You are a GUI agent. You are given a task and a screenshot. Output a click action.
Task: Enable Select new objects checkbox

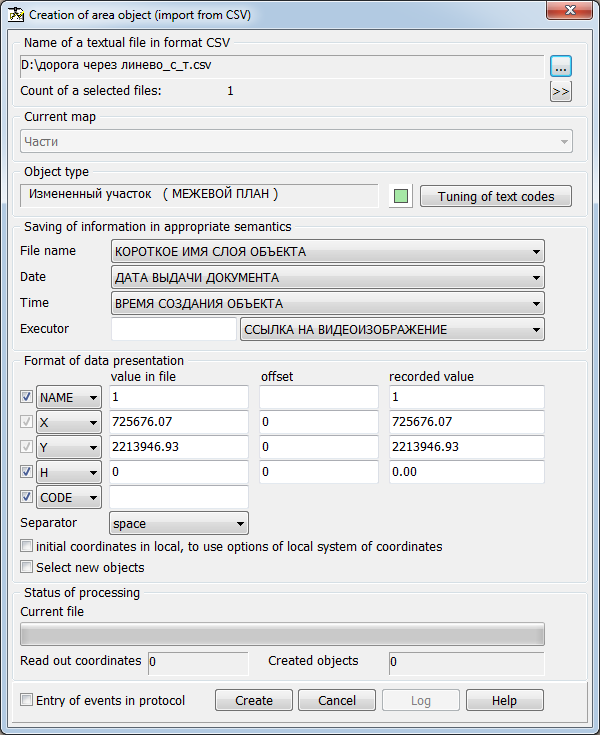(x=26, y=567)
